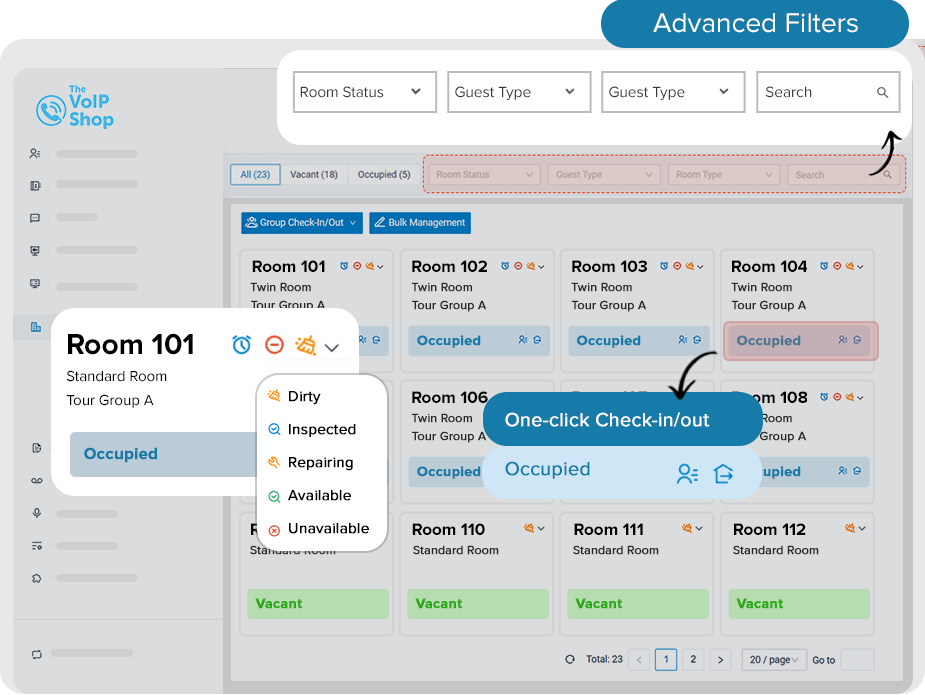This screenshot has width=925, height=695.
Task: Click the check-out icon in Room 108 Occupied bar
Action: pyautogui.click(x=857, y=471)
